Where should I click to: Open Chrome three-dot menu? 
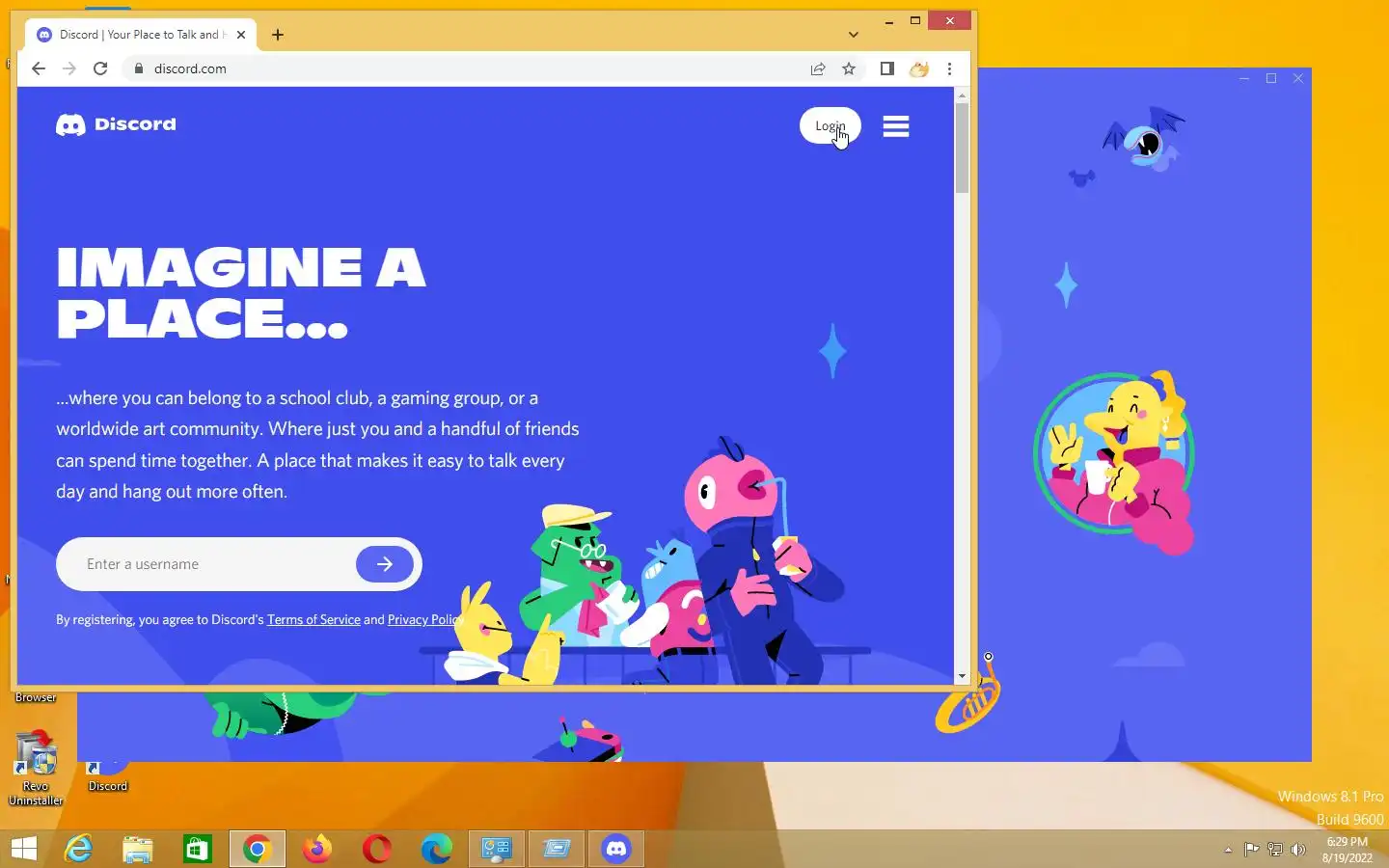pyautogui.click(x=950, y=68)
